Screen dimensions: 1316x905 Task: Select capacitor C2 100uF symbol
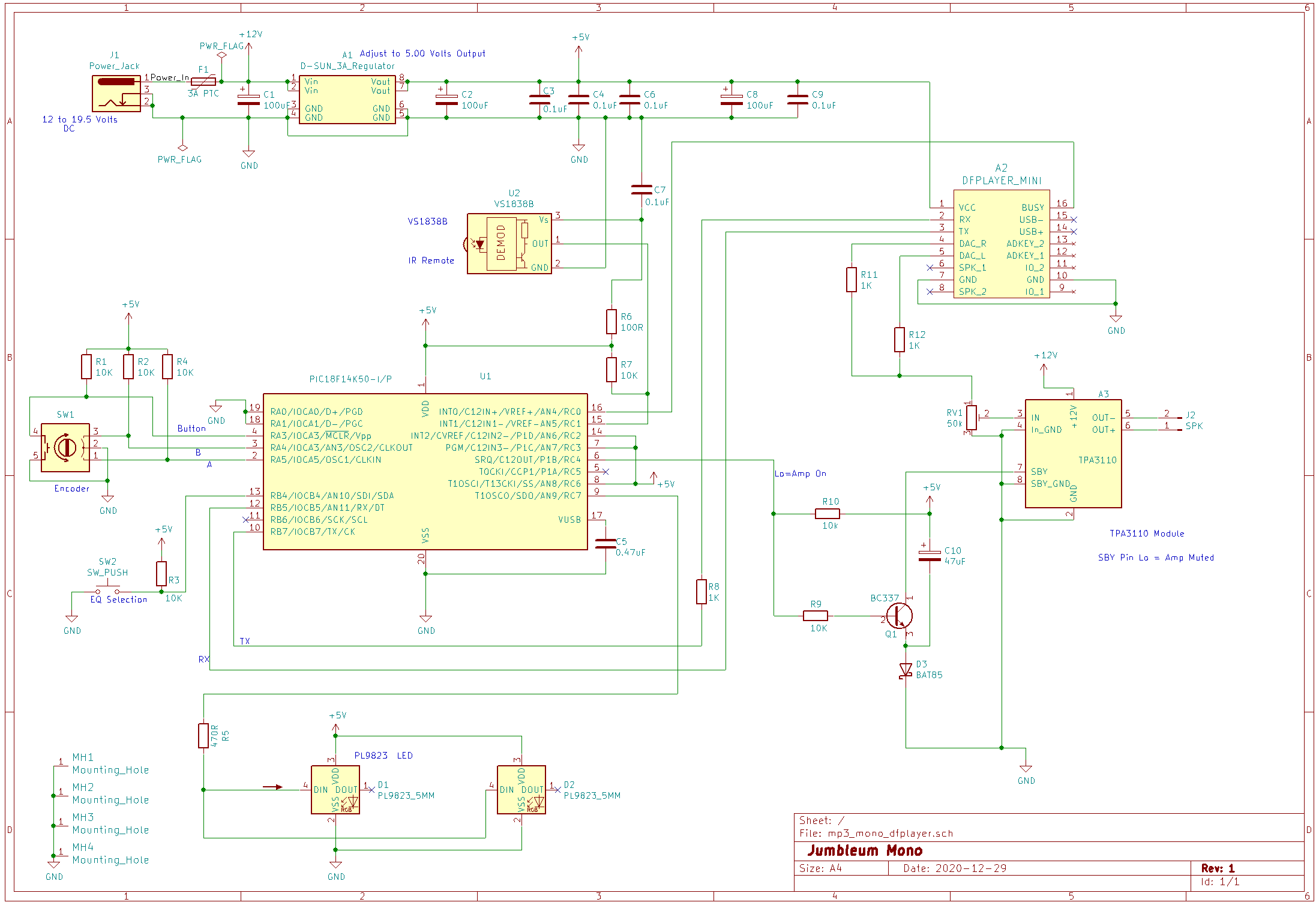tap(446, 100)
